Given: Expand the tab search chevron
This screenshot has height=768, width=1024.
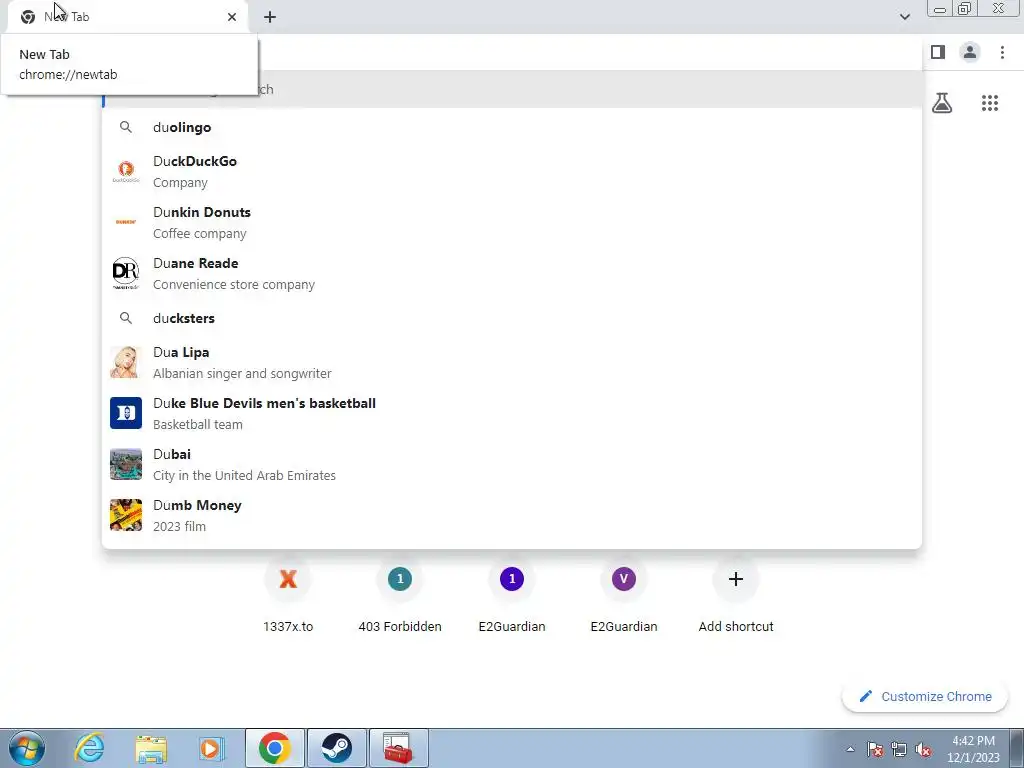Looking at the screenshot, I should click(904, 17).
